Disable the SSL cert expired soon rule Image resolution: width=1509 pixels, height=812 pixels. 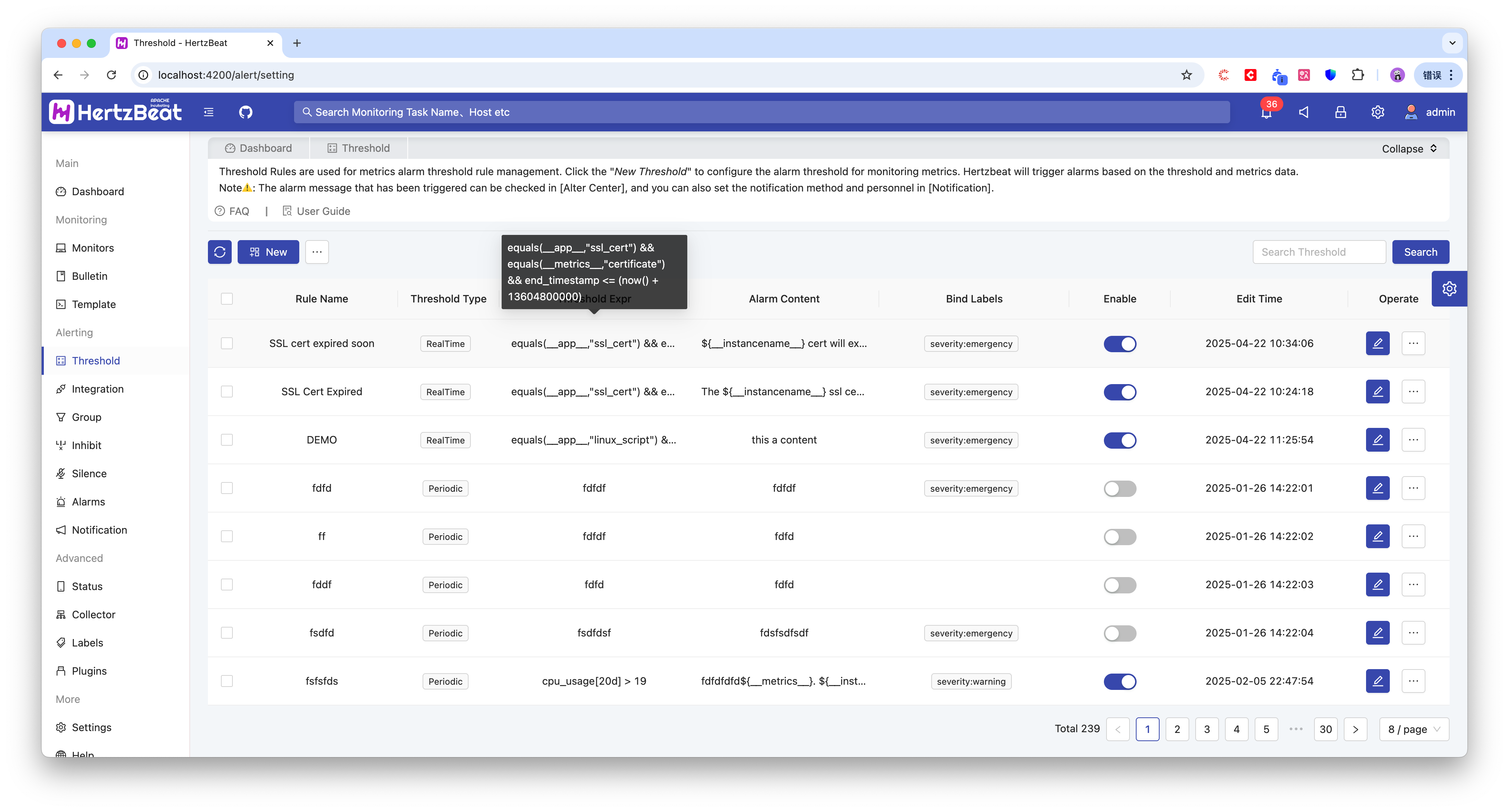coord(1119,344)
